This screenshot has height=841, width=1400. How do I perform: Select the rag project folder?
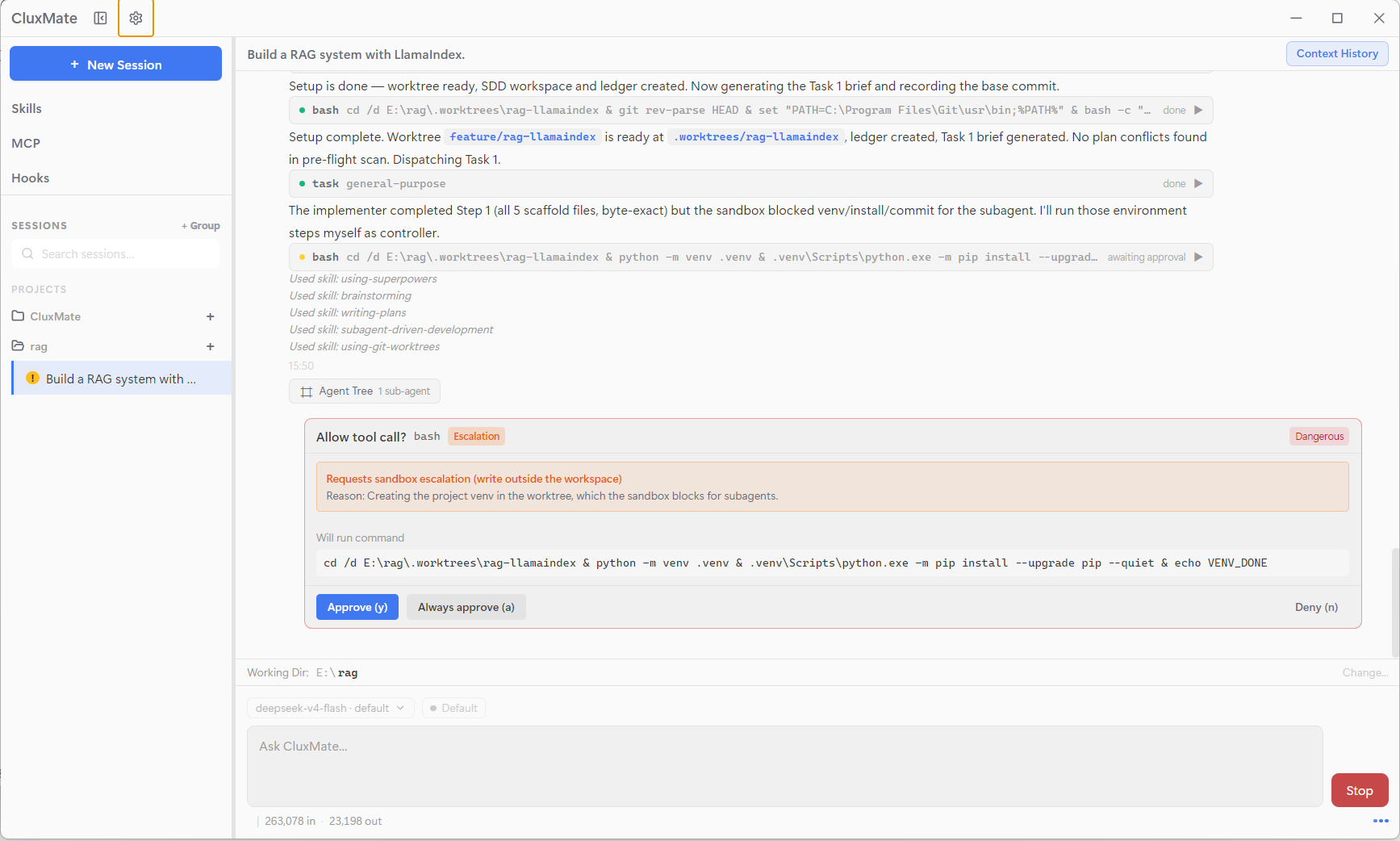click(x=30, y=346)
